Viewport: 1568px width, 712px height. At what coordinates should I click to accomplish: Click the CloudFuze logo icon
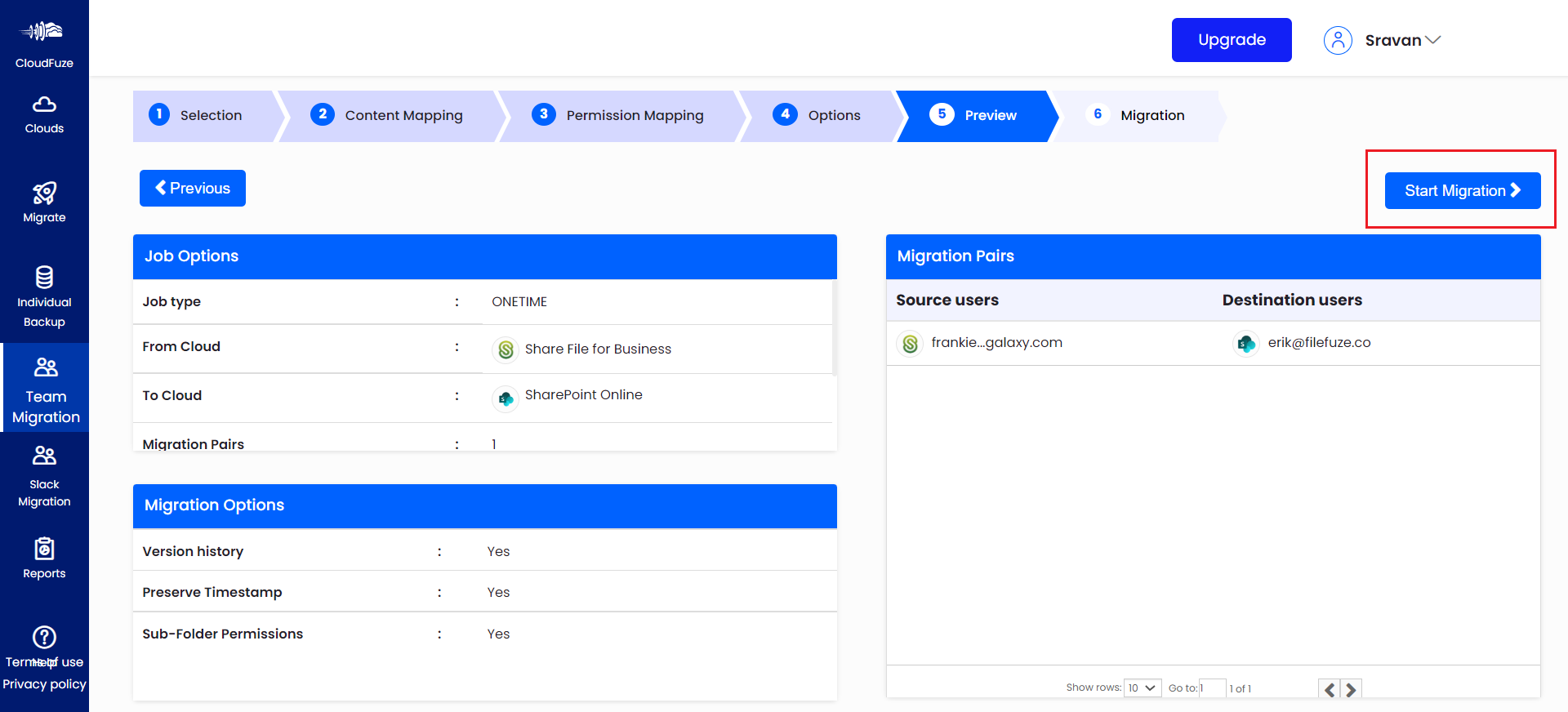pyautogui.click(x=44, y=32)
